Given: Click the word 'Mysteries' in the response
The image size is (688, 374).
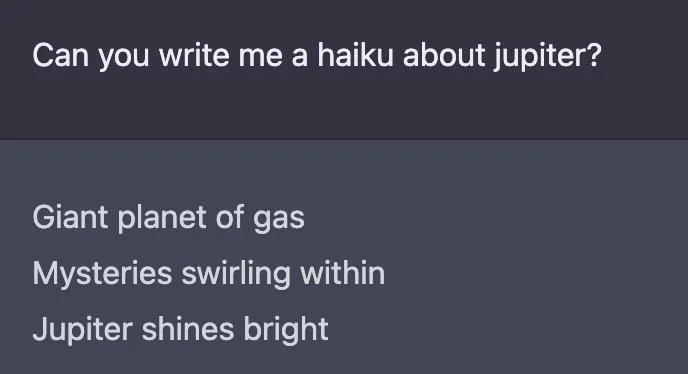Looking at the screenshot, I should (x=102, y=274).
